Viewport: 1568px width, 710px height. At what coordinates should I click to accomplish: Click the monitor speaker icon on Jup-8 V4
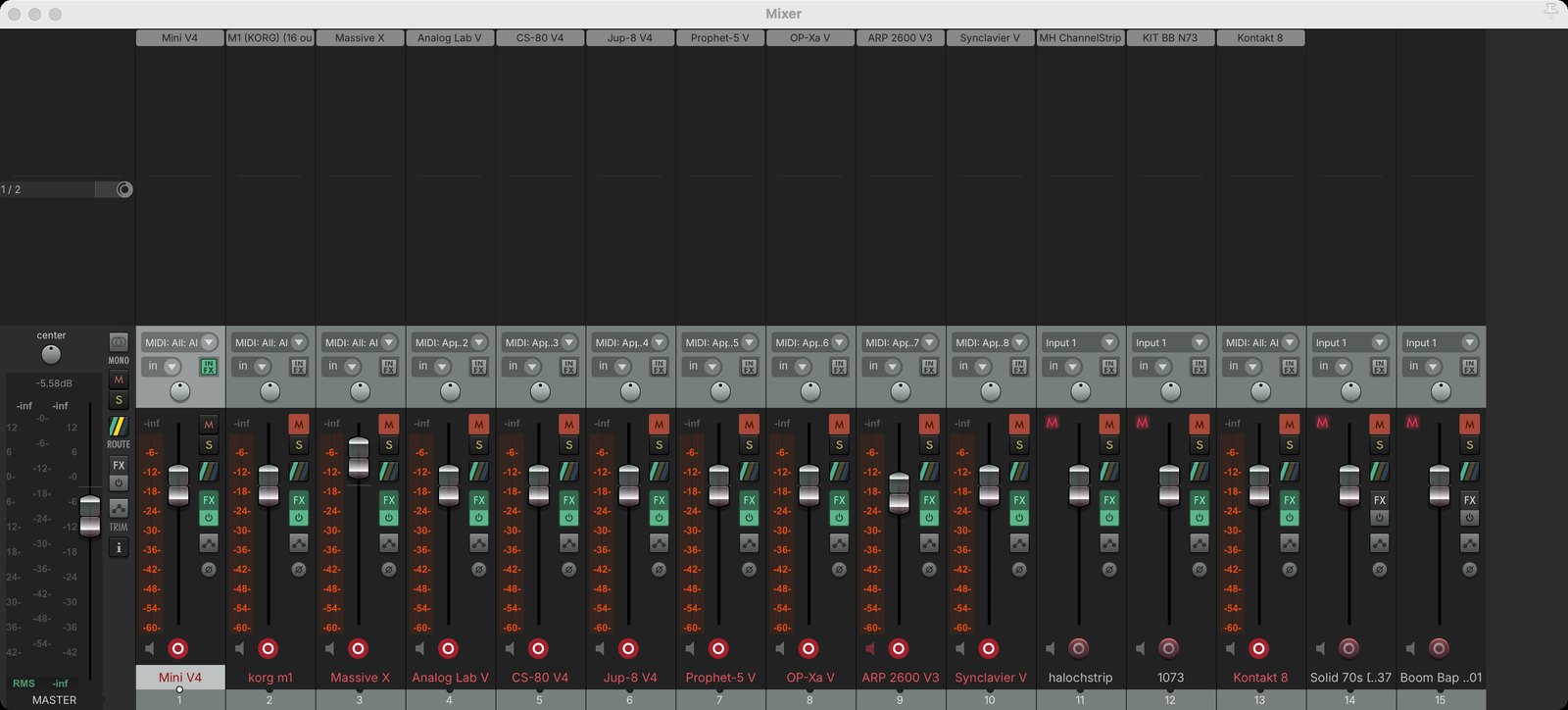click(600, 648)
